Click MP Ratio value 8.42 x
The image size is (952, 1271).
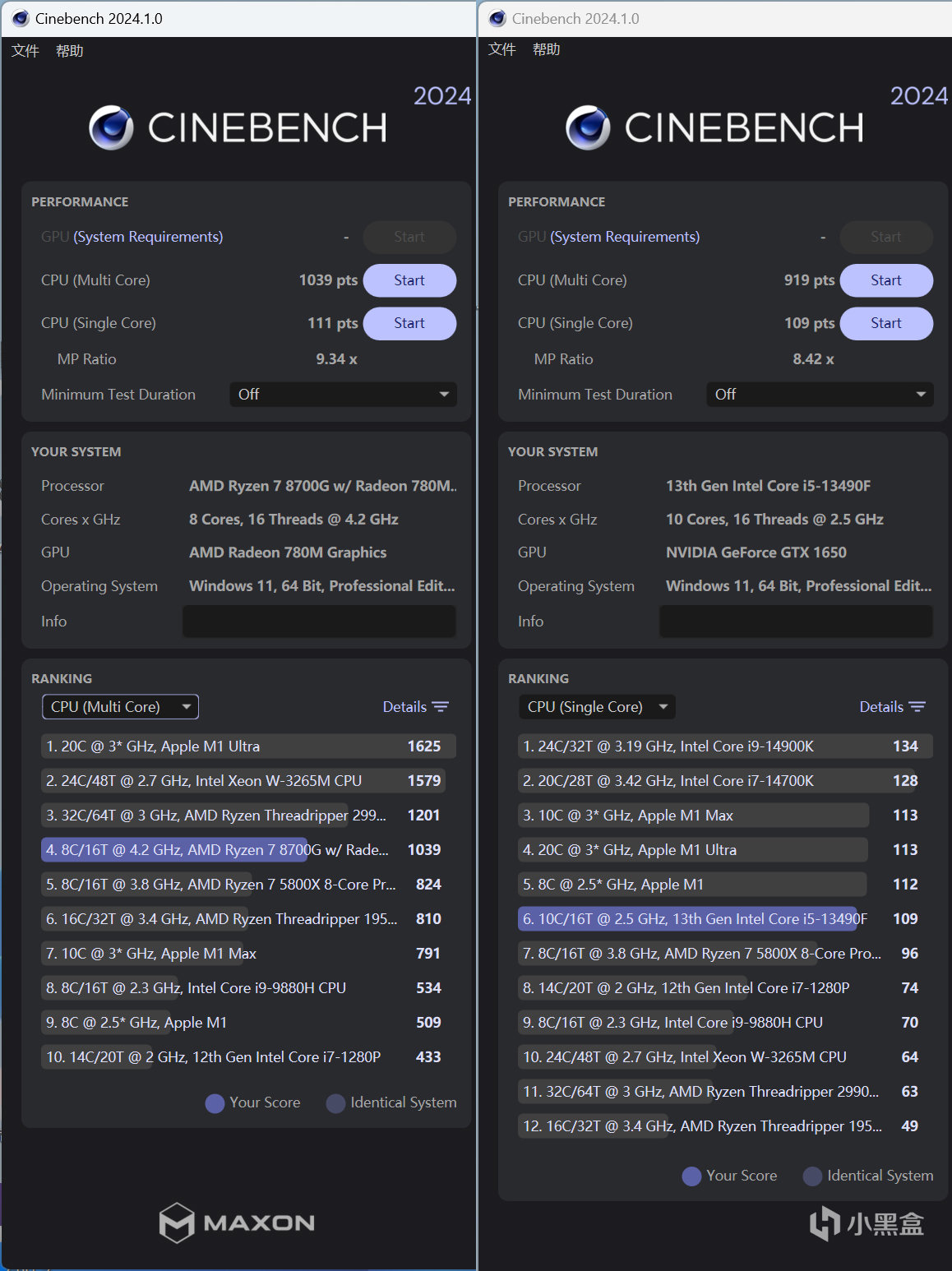point(813,359)
